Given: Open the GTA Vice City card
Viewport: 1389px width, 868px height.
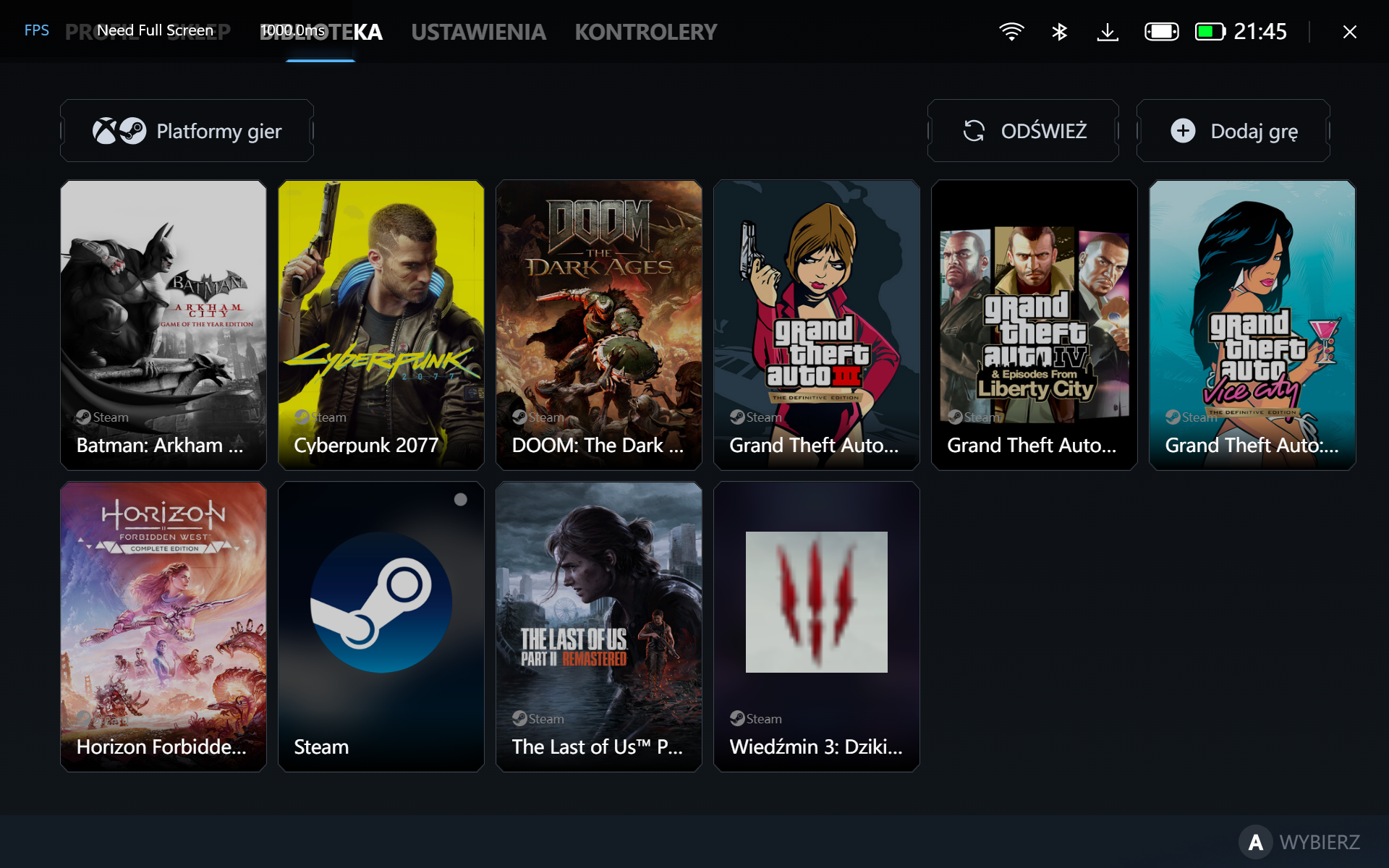Looking at the screenshot, I should [1252, 325].
